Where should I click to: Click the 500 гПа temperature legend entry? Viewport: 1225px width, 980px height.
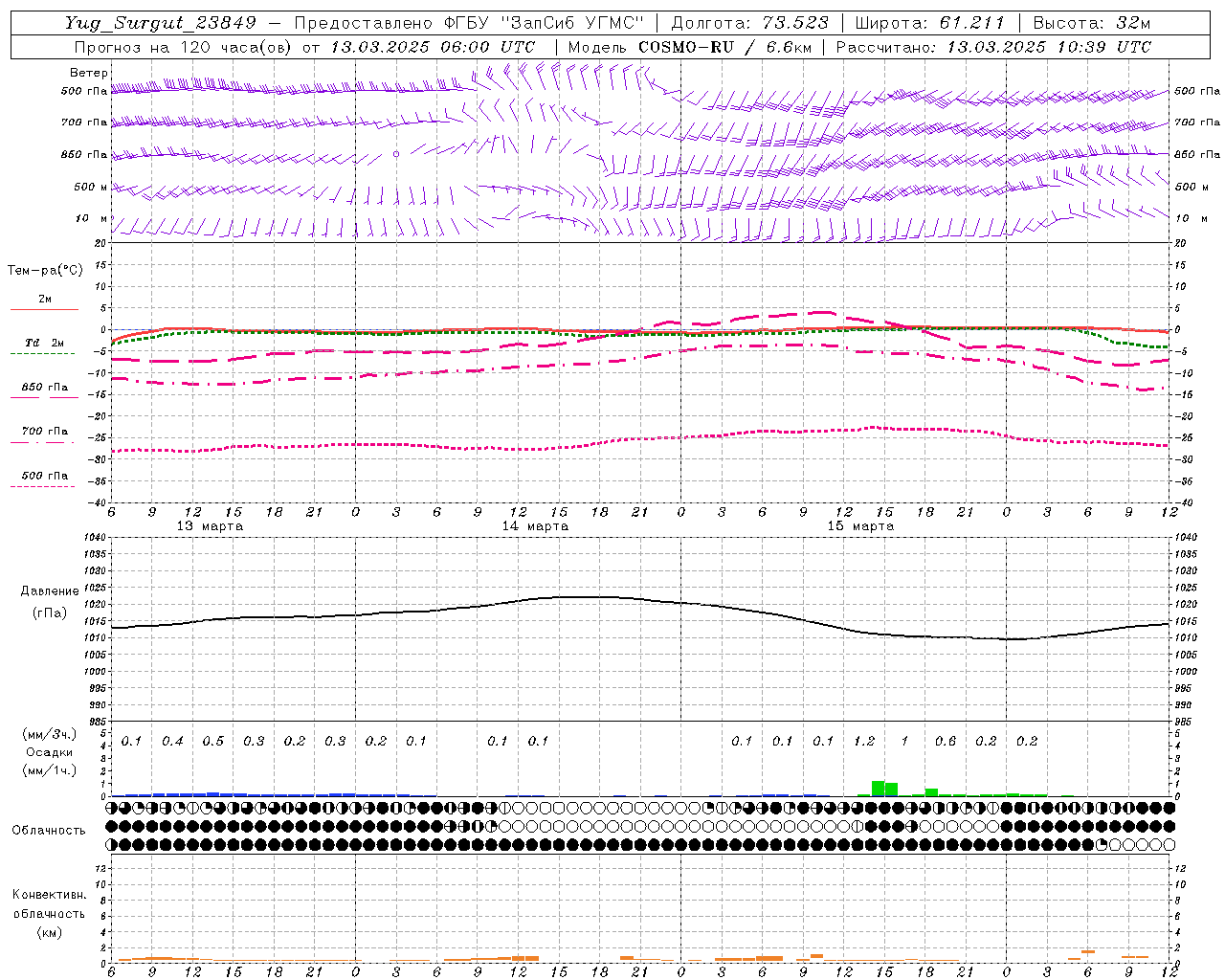coord(45,476)
